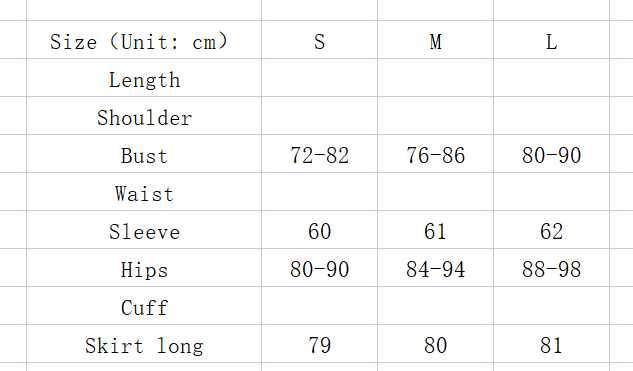This screenshot has width=633, height=371.
Task: Select the Sleeve value 60 cell
Action: (319, 229)
